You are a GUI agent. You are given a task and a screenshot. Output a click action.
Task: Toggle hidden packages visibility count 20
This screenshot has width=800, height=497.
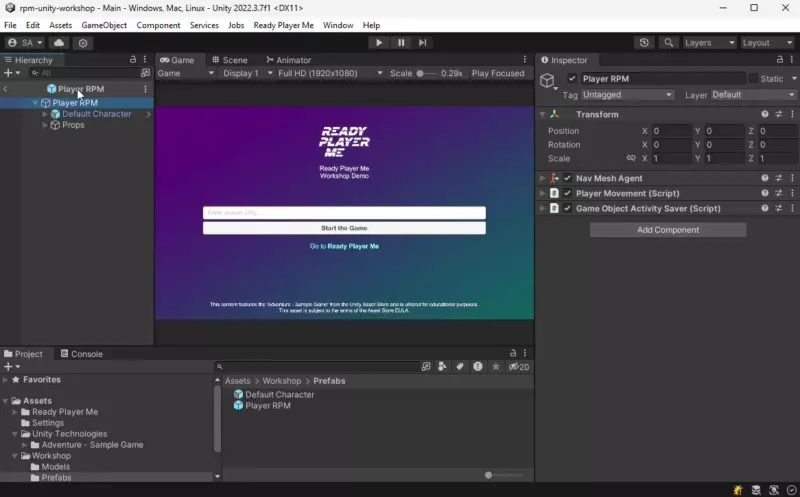click(x=519, y=366)
